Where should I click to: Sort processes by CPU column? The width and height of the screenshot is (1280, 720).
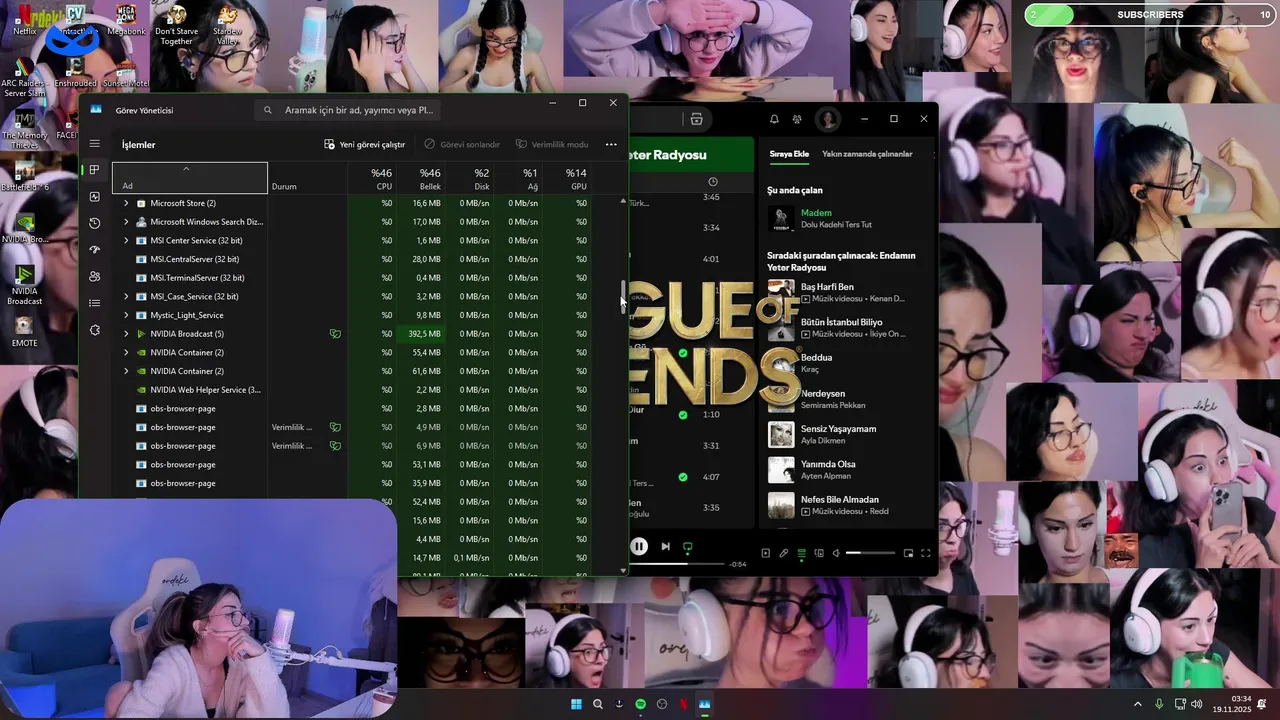371,178
